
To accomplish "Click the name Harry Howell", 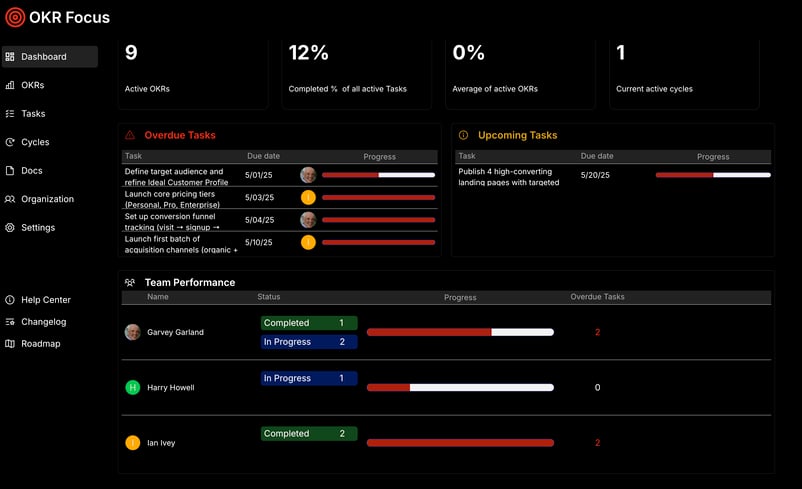I will click(171, 387).
